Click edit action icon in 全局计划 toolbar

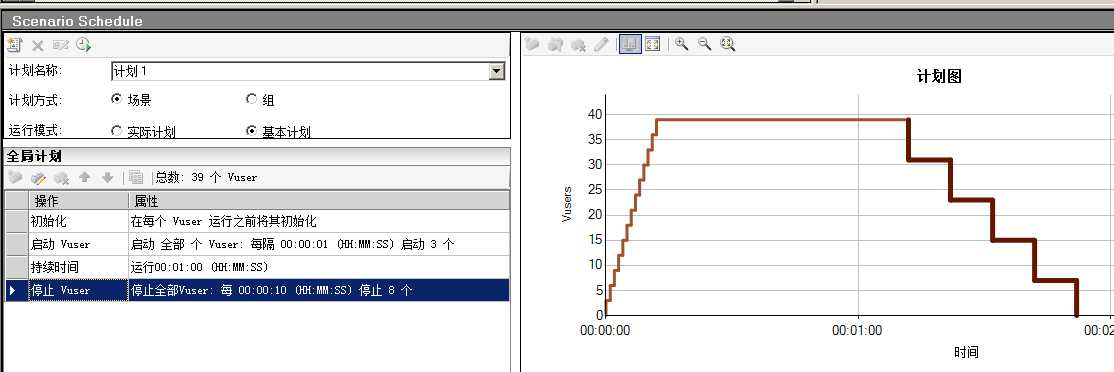coord(38,177)
